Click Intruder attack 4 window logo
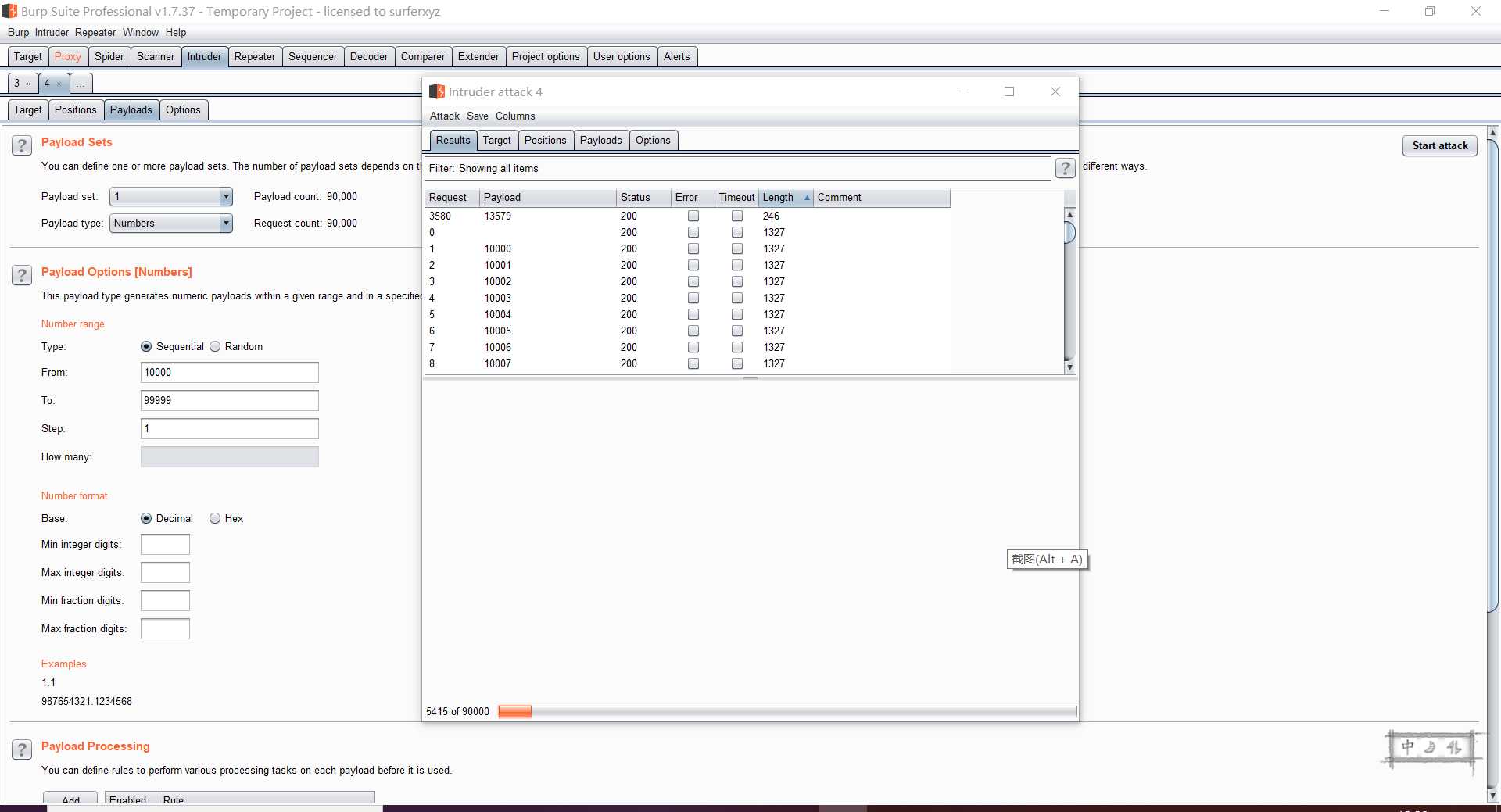This screenshot has width=1501, height=812. coord(437,91)
